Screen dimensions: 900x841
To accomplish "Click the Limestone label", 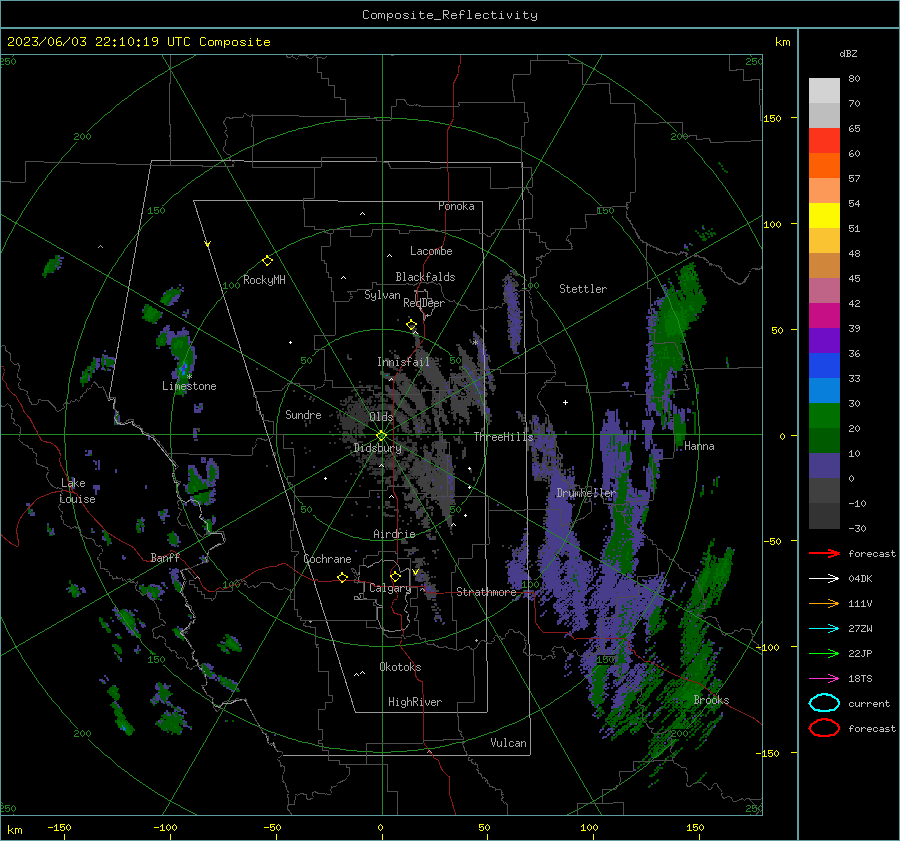I will pyautogui.click(x=189, y=386).
